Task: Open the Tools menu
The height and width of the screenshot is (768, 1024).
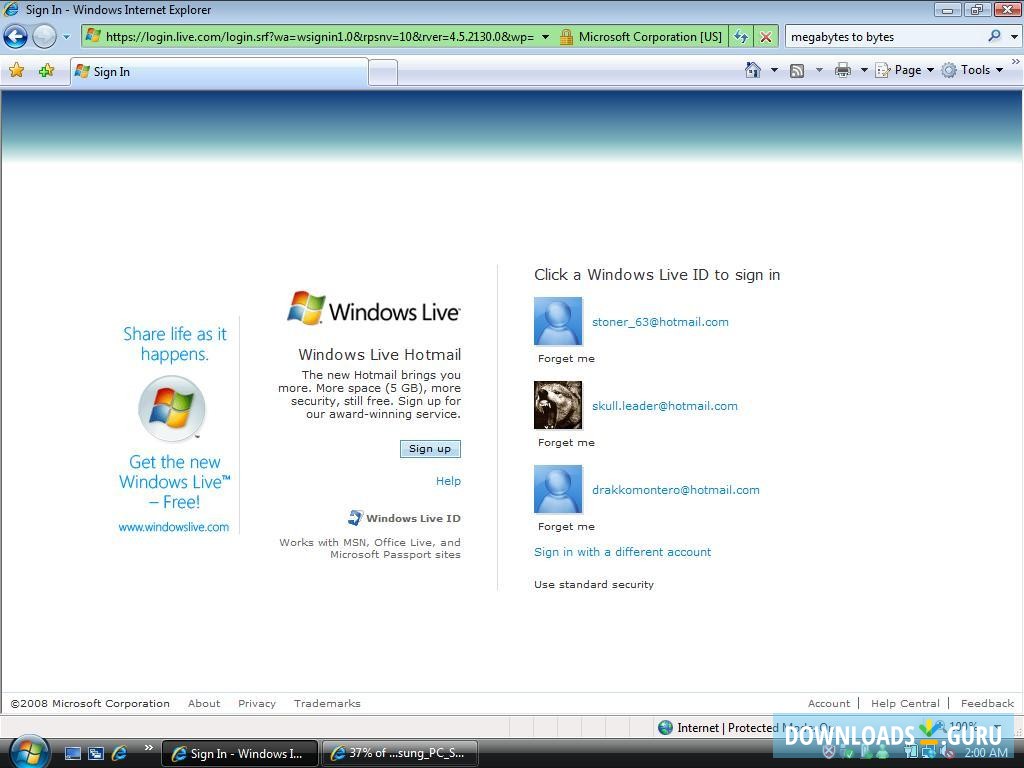Action: pos(972,70)
